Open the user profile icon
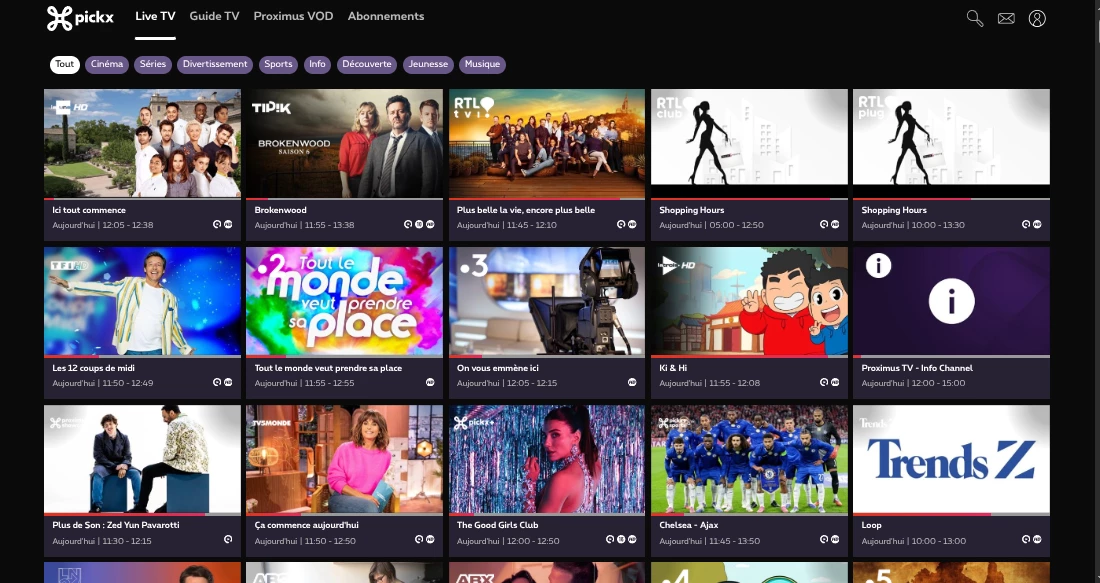The image size is (1100, 583). click(x=1037, y=18)
